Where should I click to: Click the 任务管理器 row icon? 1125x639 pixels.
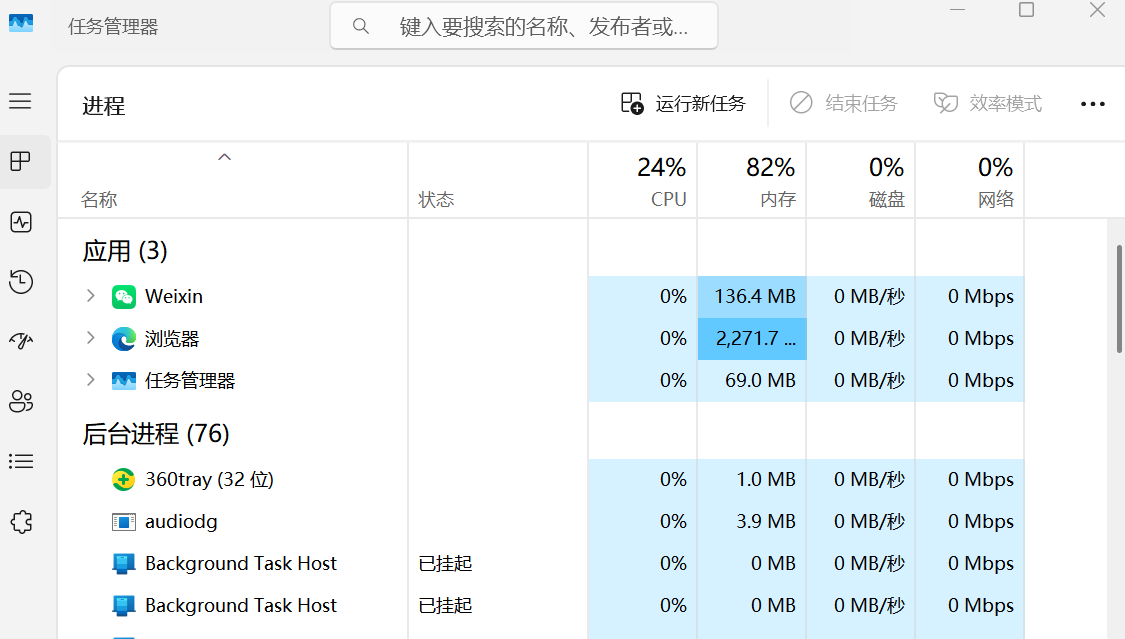pos(123,381)
